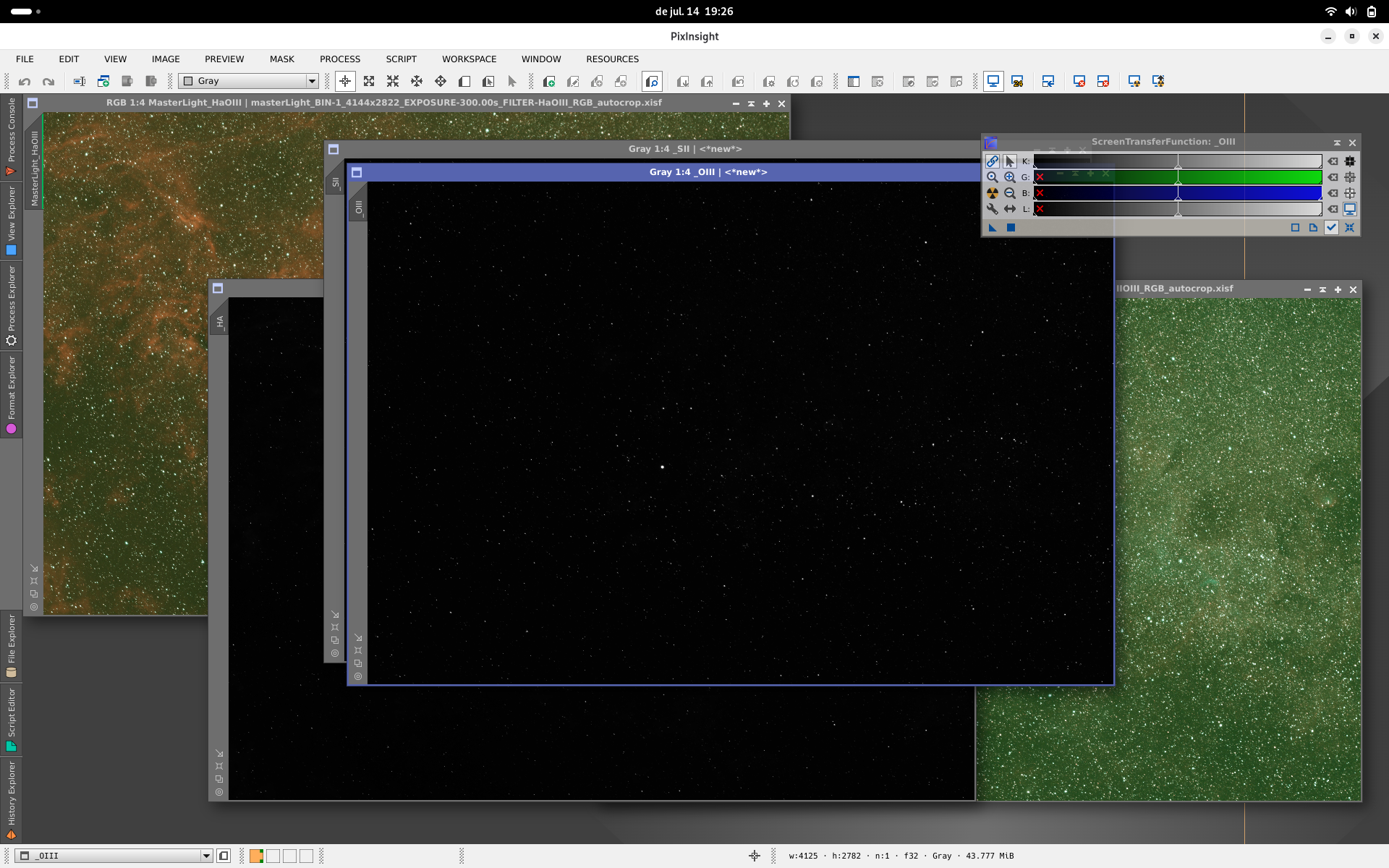Select the orange workspace square in status bar
This screenshot has height=868, width=1389.
click(256, 856)
